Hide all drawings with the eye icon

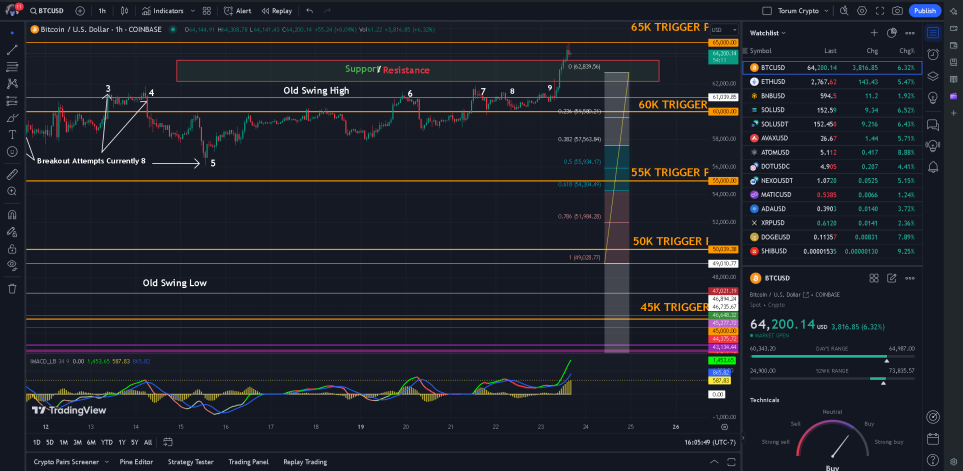coord(12,265)
